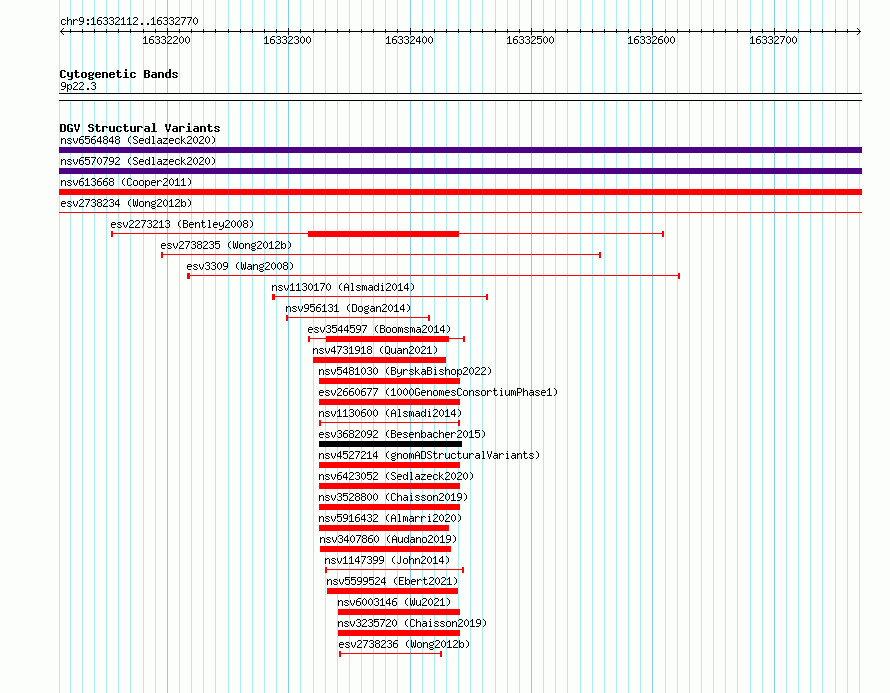Click the 16332500 ruler position label

tap(530, 40)
